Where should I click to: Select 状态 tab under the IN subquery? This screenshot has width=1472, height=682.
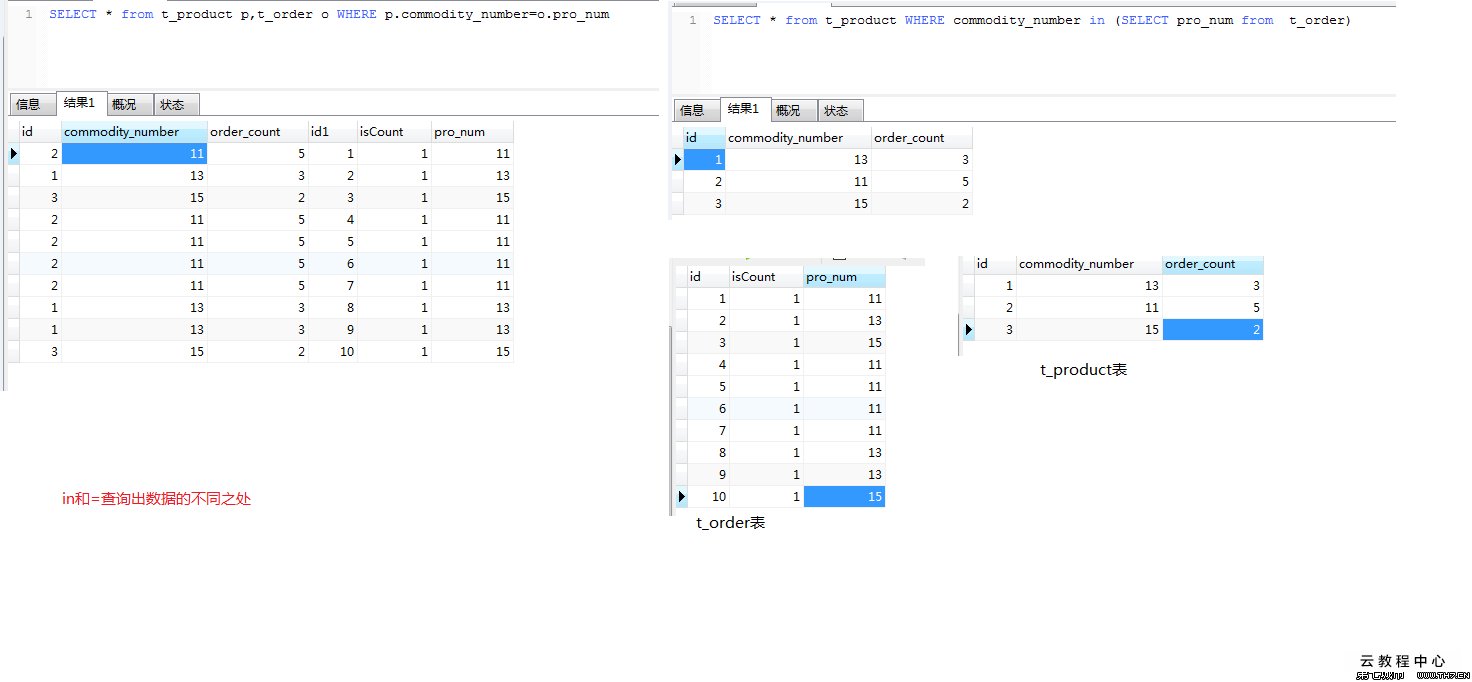tap(836, 110)
